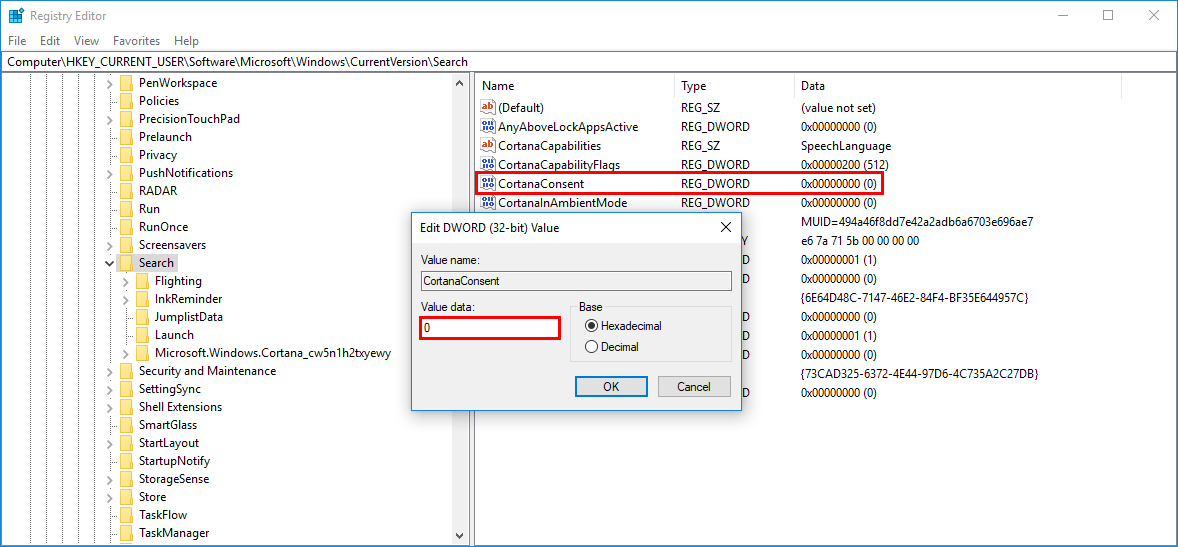Expand the PushNotifications key

coord(110,173)
